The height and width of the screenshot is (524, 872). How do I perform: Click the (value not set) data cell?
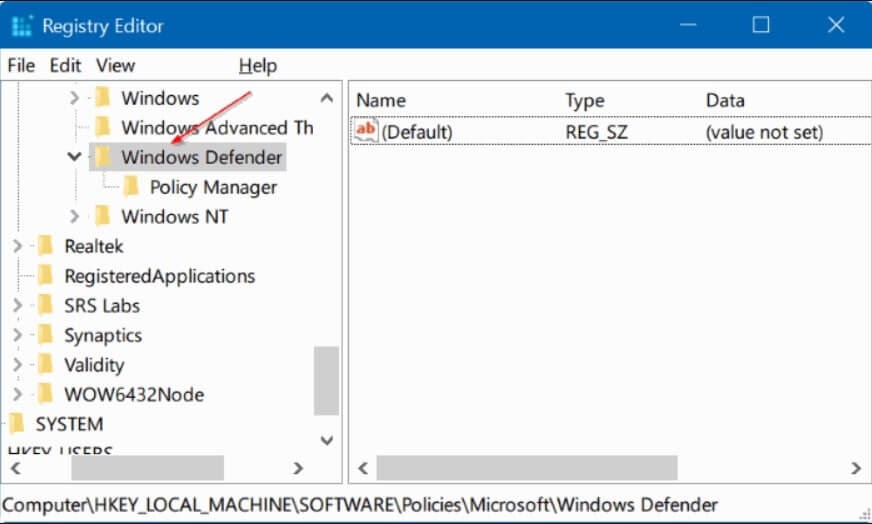click(x=764, y=132)
